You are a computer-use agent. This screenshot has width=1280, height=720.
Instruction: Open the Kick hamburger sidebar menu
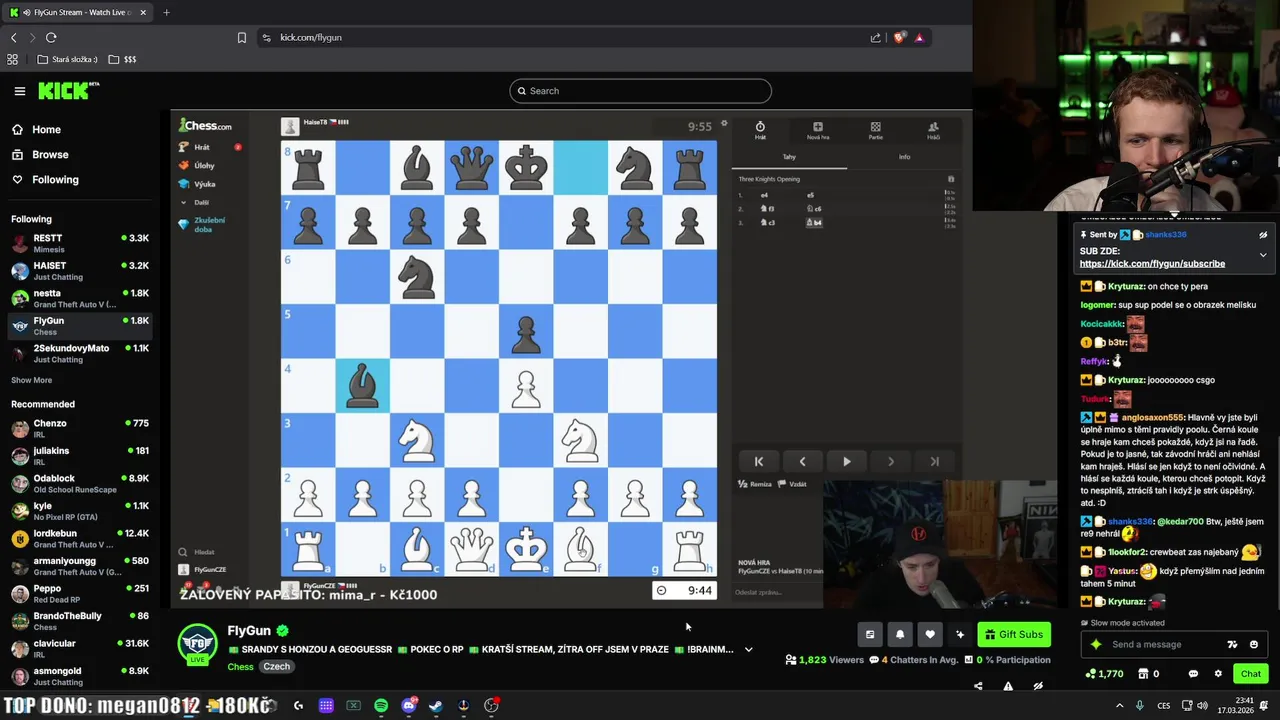click(x=20, y=91)
